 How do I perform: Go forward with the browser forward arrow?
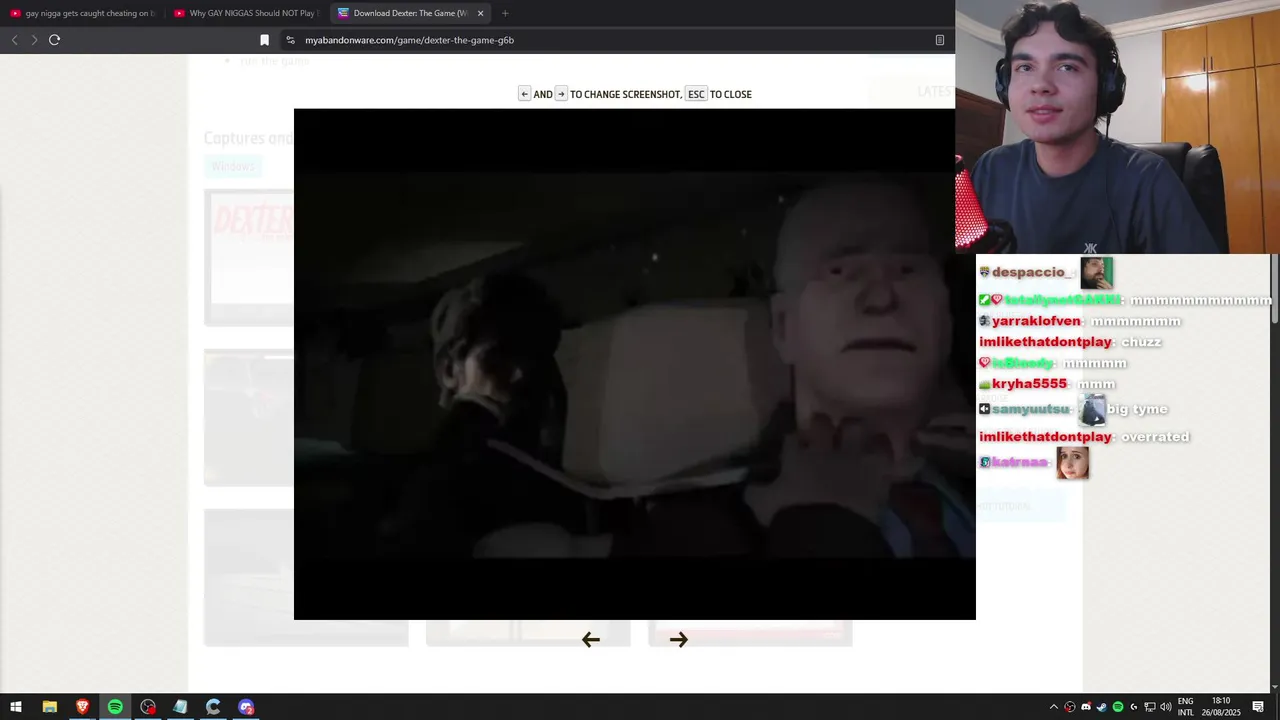pos(34,40)
